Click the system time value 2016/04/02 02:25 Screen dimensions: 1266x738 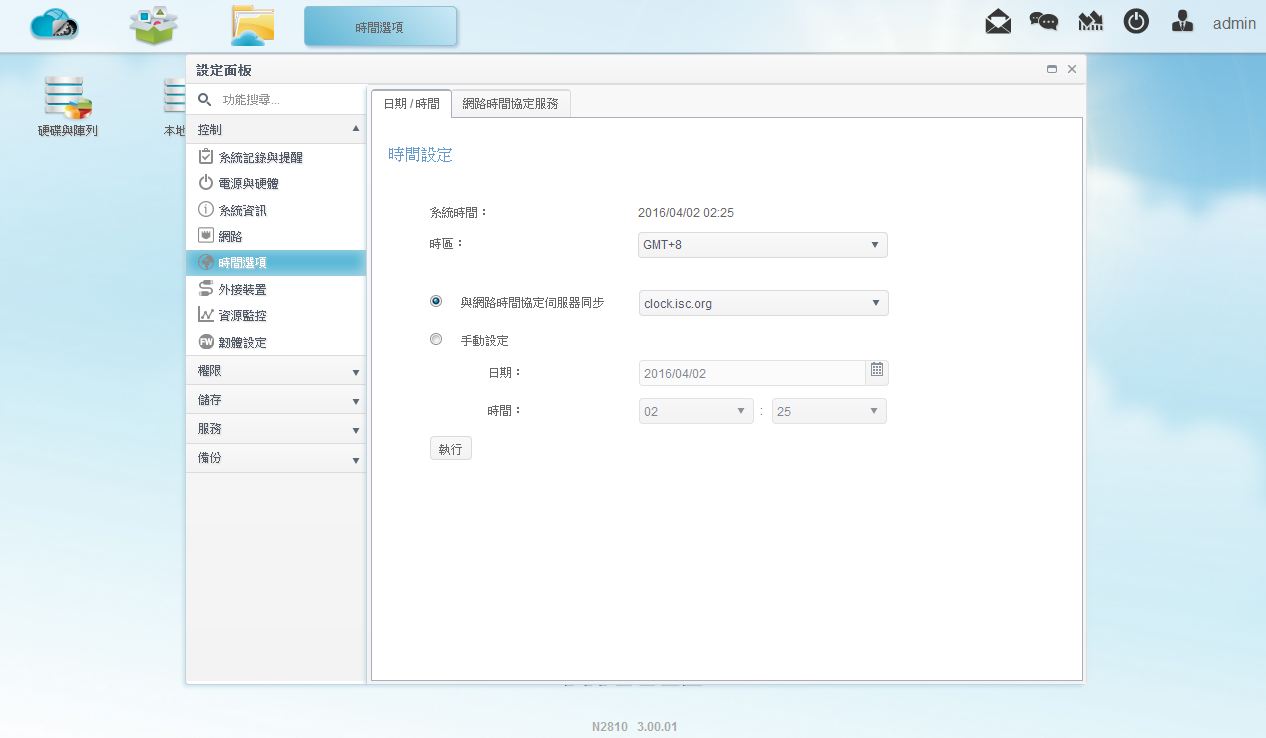pos(686,213)
